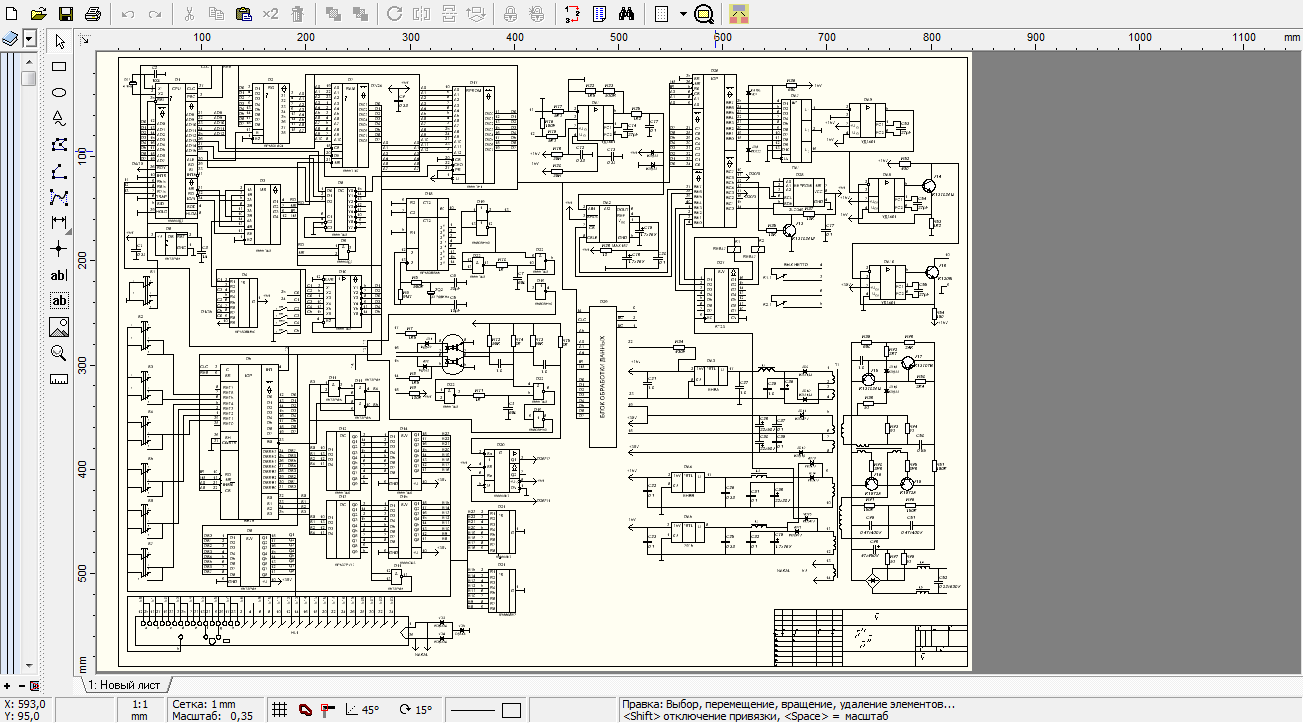Save the schematic with the floppy icon

coord(66,14)
